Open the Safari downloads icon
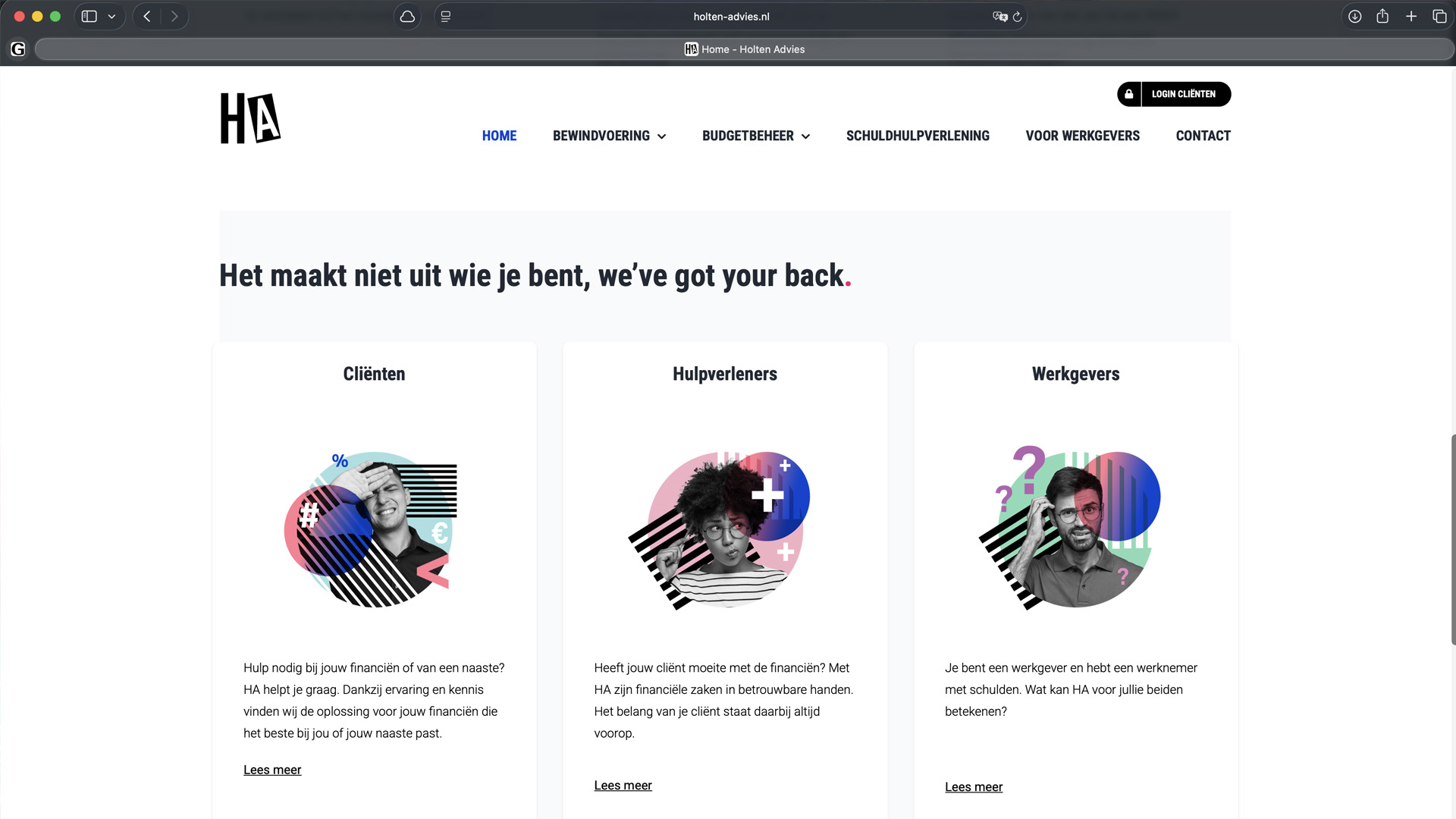This screenshot has width=1456, height=819. tap(1354, 16)
